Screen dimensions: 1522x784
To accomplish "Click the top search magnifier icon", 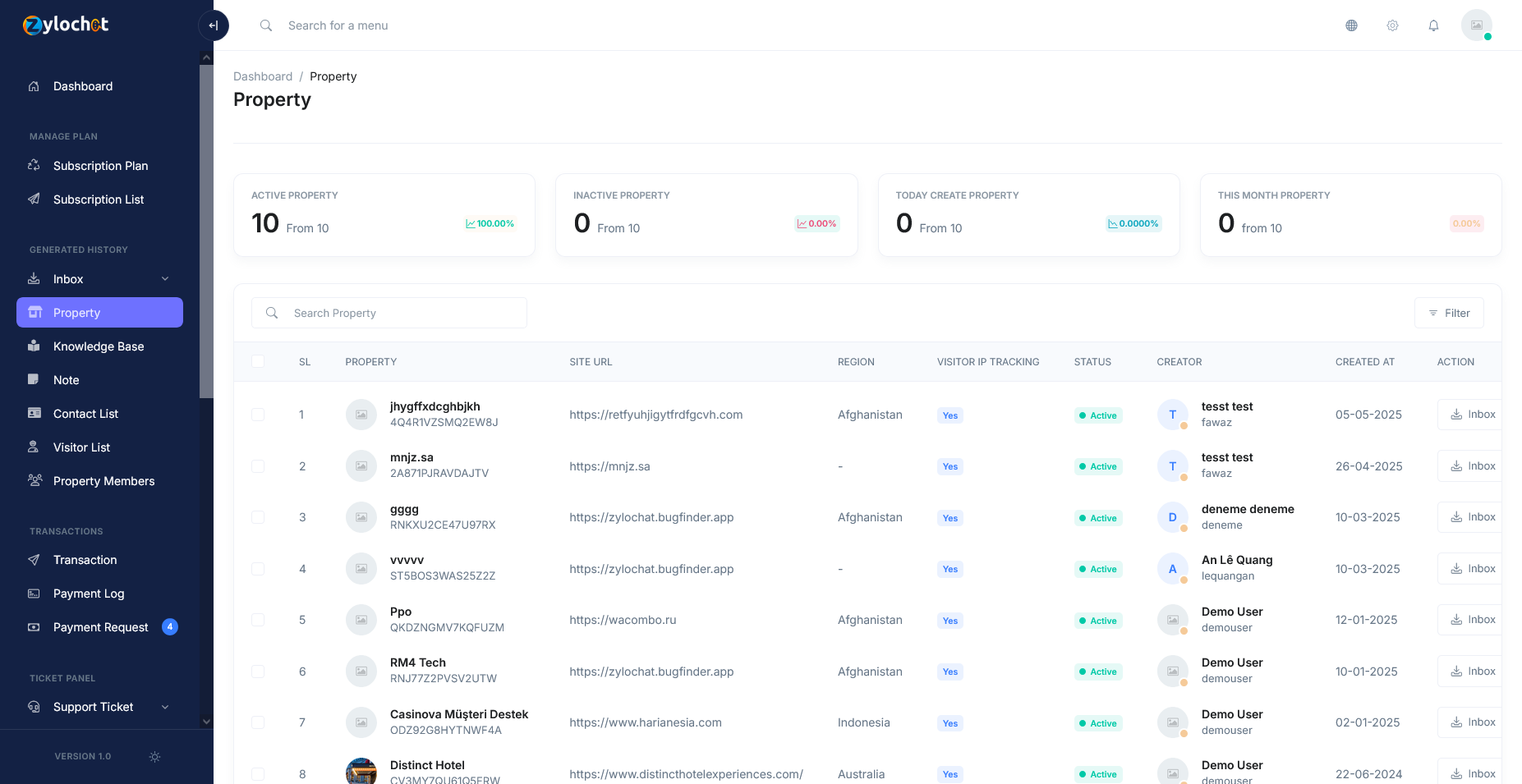I will pyautogui.click(x=266, y=25).
